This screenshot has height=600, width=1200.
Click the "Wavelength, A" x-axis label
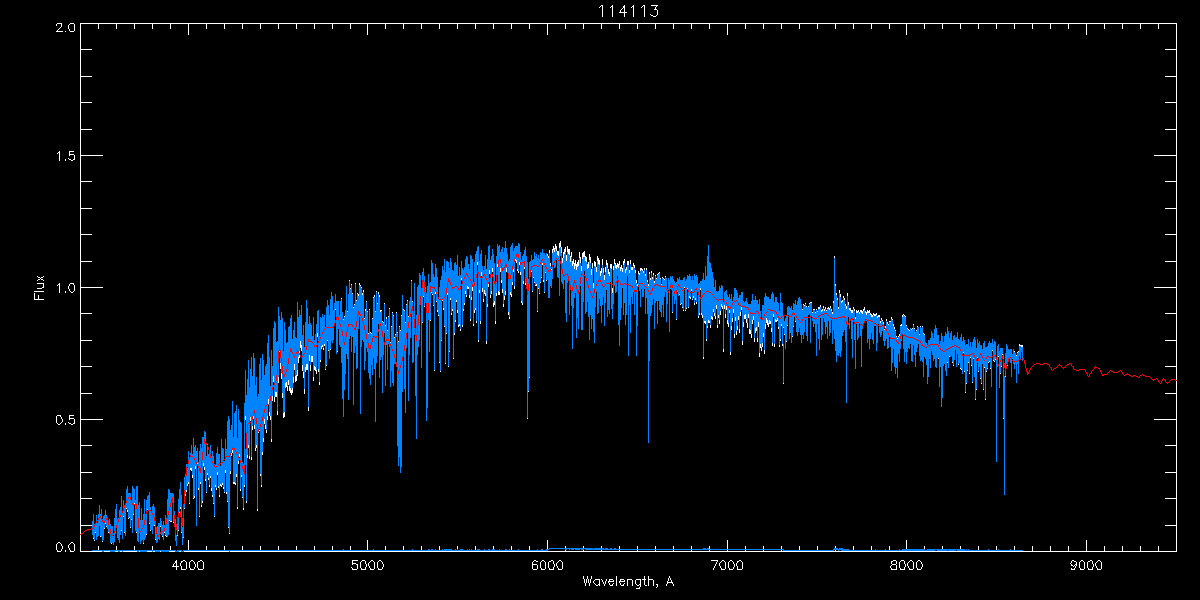click(627, 582)
